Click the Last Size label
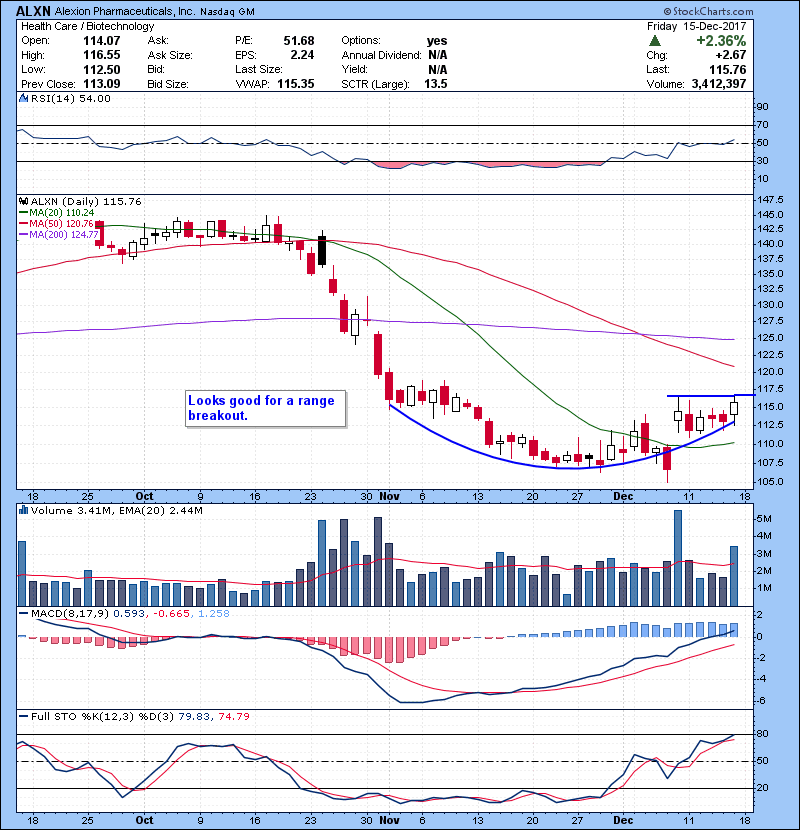The width and height of the screenshot is (800, 830). point(259,69)
